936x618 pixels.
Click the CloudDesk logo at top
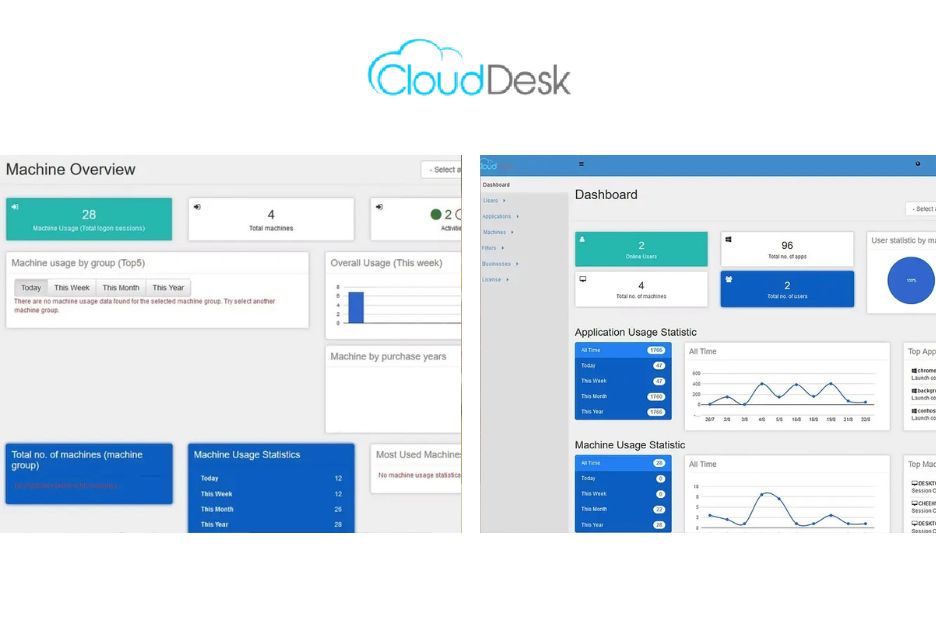coord(468,69)
